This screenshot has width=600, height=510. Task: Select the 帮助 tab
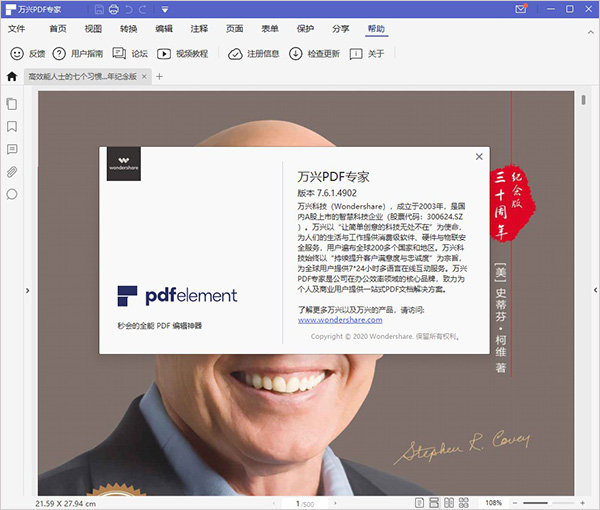coord(376,29)
